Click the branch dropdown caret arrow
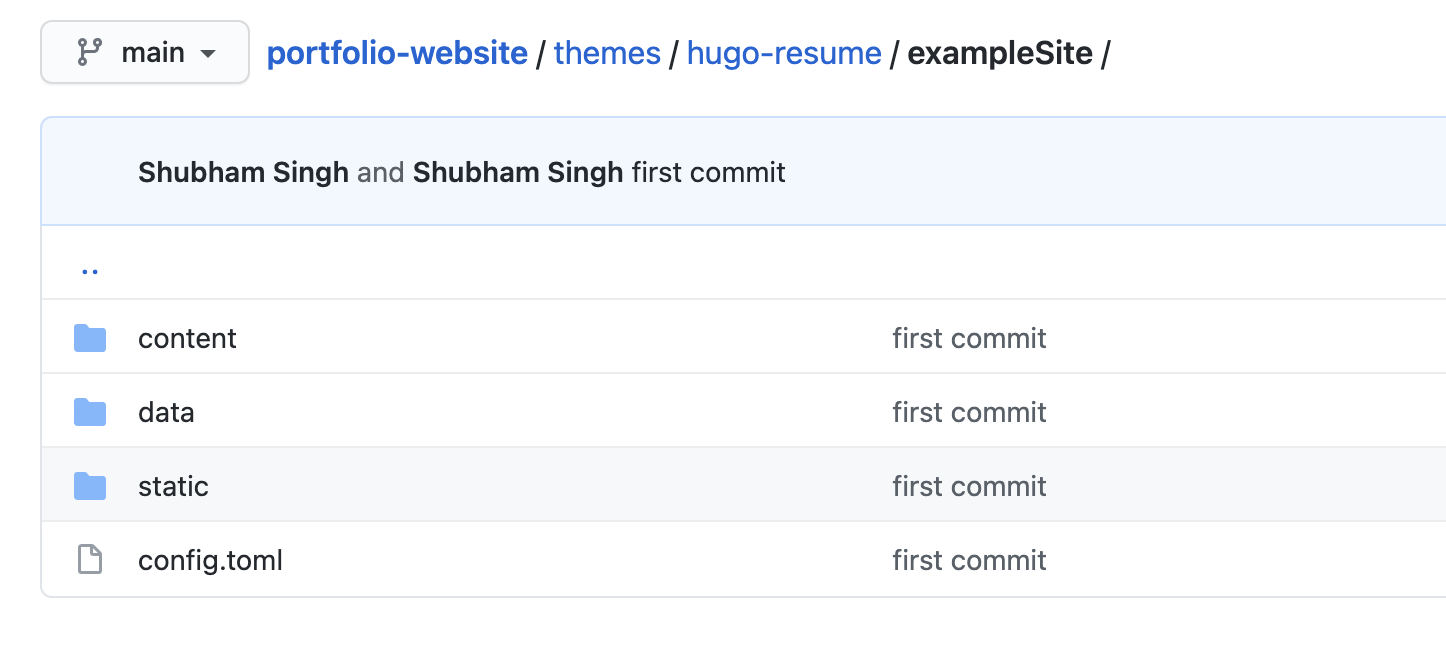The image size is (1446, 658). pos(208,53)
